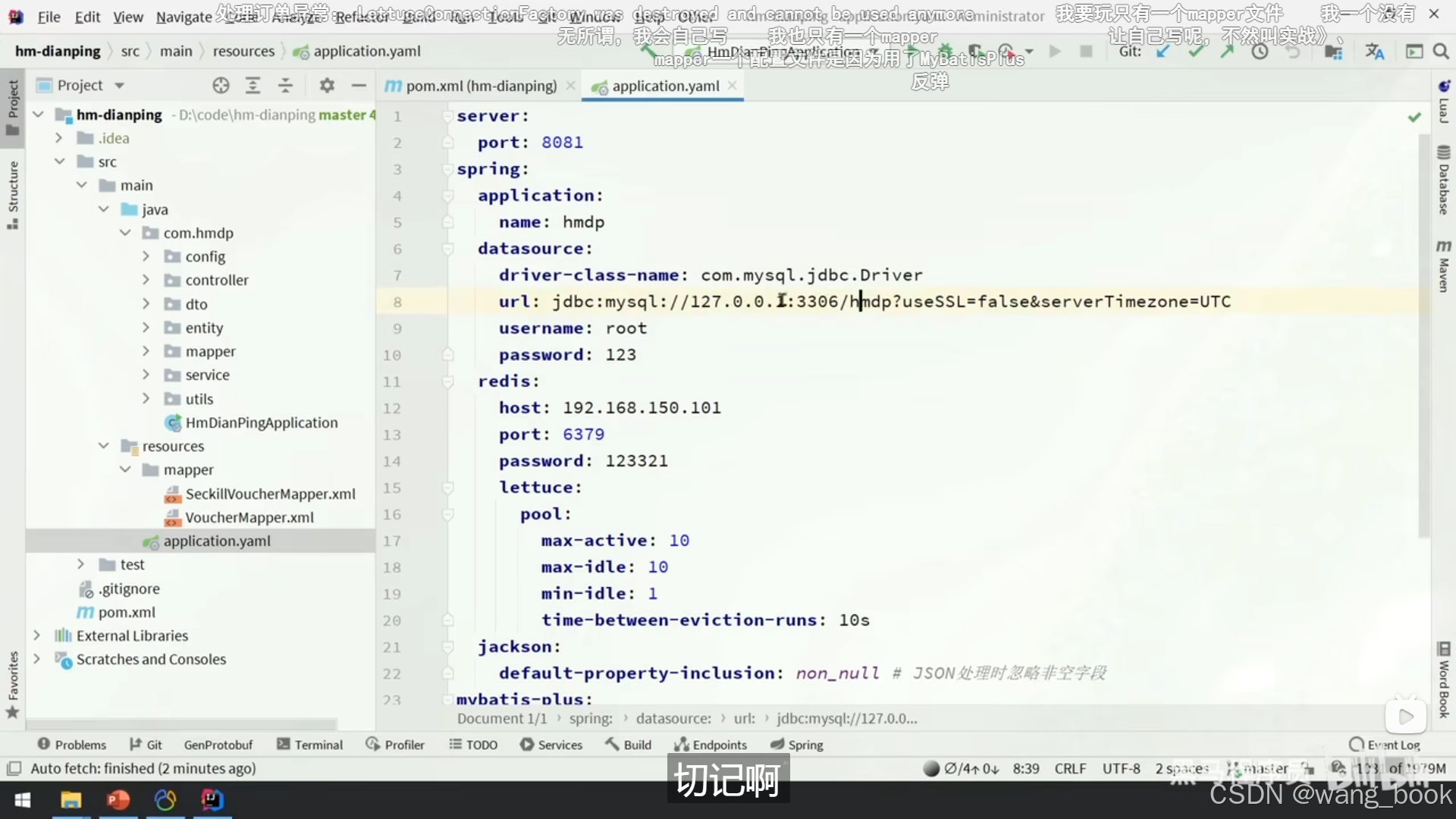
Task: Click the Translate icon in toolbar
Action: pos(1374,52)
